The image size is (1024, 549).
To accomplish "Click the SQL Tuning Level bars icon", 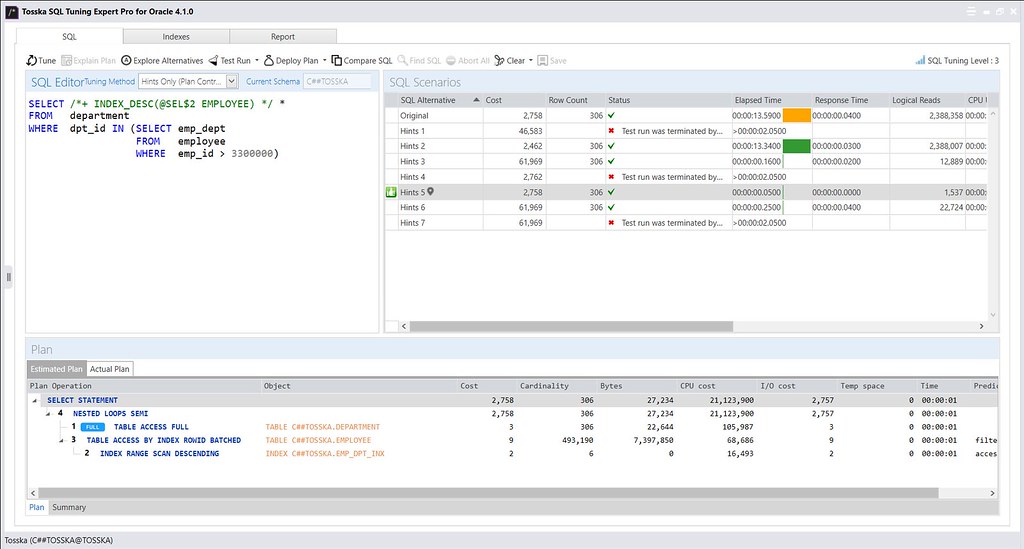I will click(x=920, y=61).
